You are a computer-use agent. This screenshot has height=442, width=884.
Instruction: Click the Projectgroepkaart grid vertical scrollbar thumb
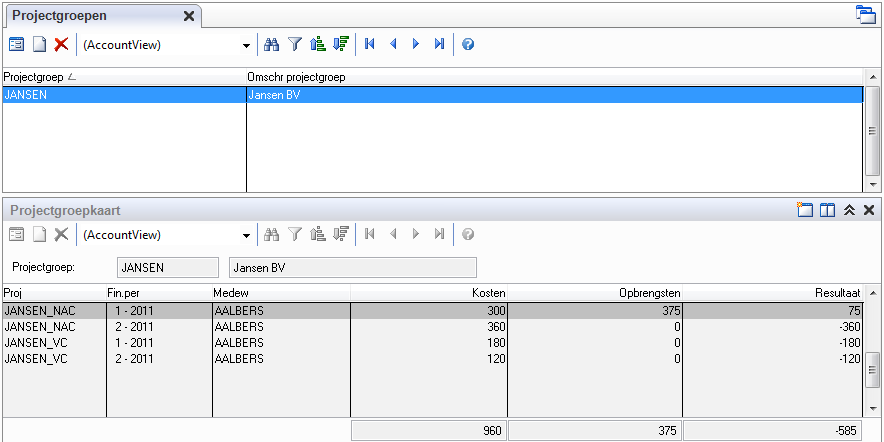tap(872, 370)
